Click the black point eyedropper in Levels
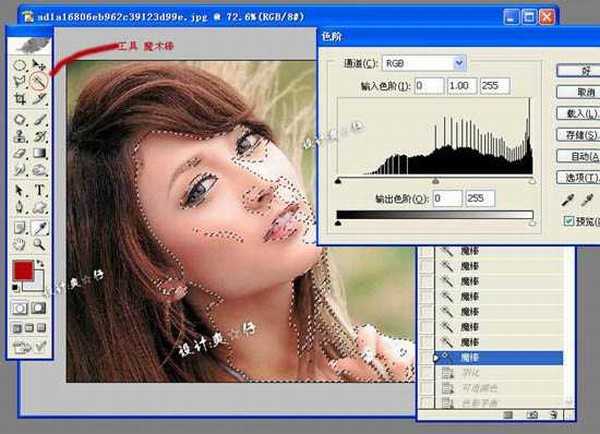 (x=569, y=201)
